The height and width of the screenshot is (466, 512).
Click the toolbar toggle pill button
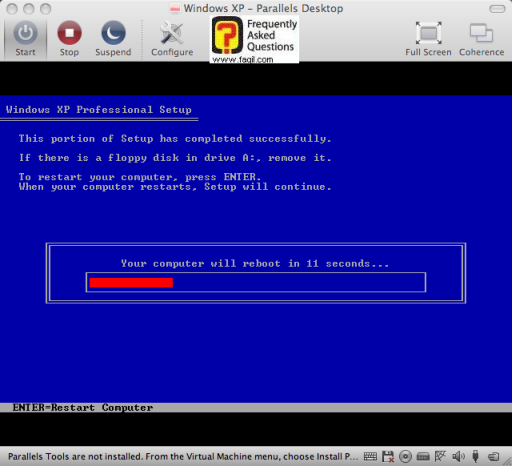coord(497,9)
